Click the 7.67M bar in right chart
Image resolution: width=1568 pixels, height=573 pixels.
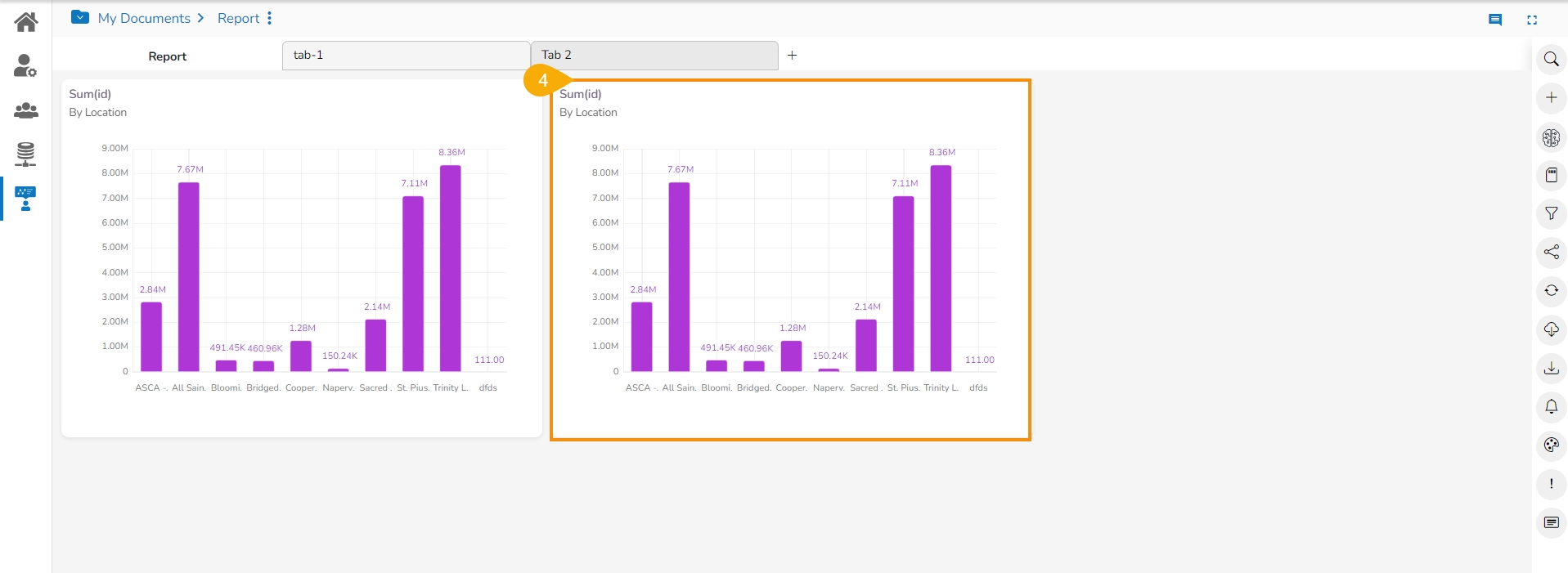click(x=679, y=277)
